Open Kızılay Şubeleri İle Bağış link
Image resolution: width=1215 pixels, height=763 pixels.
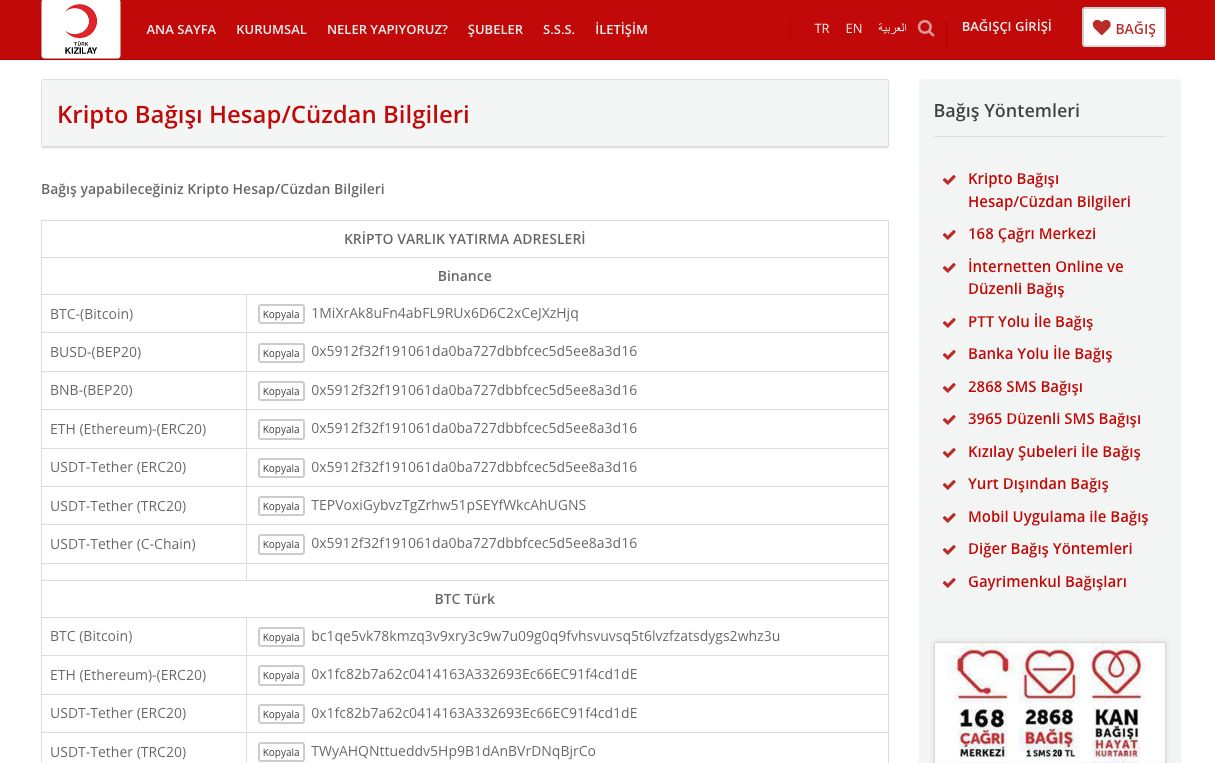(x=1054, y=451)
